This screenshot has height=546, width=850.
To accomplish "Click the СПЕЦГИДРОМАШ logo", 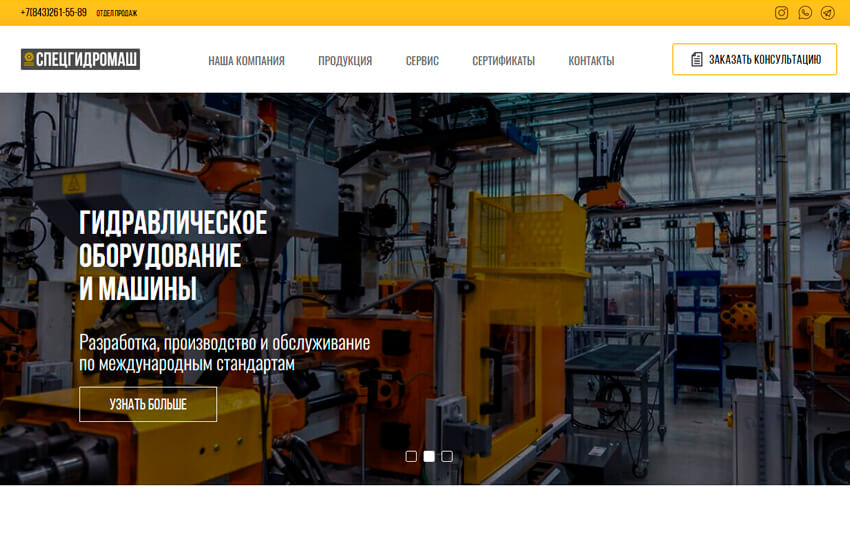I will (x=80, y=59).
